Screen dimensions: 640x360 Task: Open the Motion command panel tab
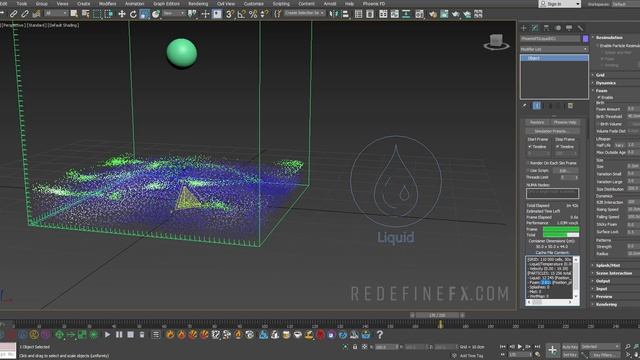tap(558, 28)
